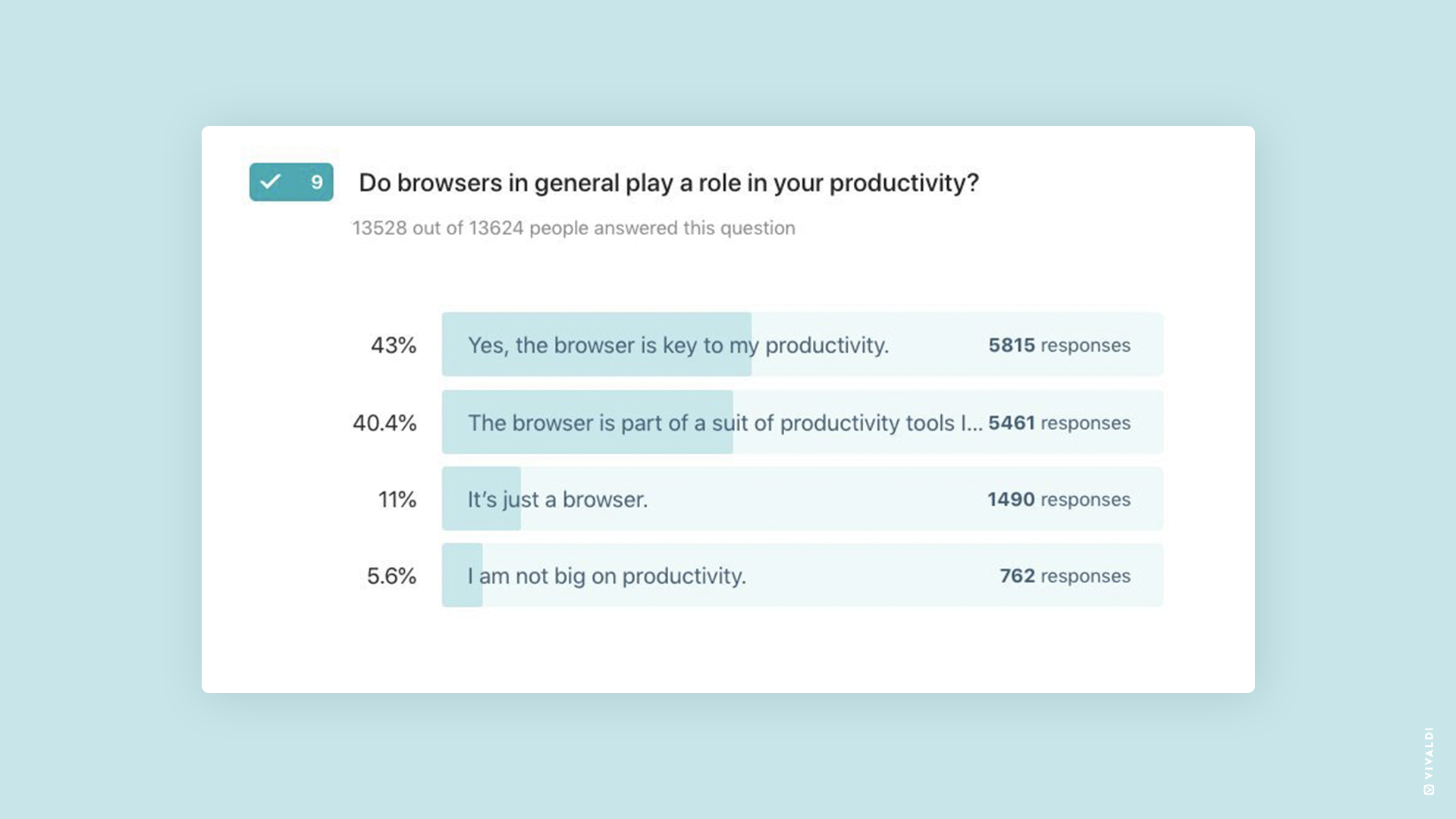Viewport: 1456px width, 819px height.
Task: Click the 5815 responses count
Action: 1059,345
